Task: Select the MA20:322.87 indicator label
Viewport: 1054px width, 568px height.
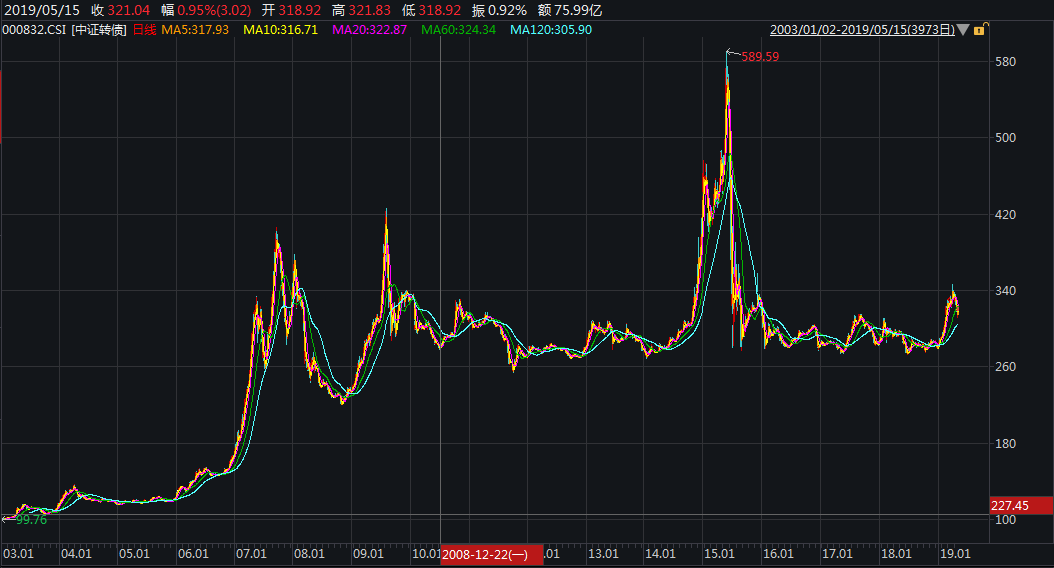Action: pos(370,30)
